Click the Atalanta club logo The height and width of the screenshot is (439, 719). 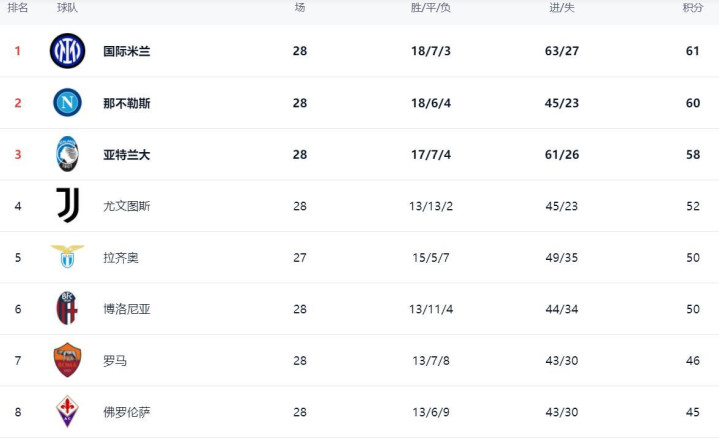coord(67,154)
